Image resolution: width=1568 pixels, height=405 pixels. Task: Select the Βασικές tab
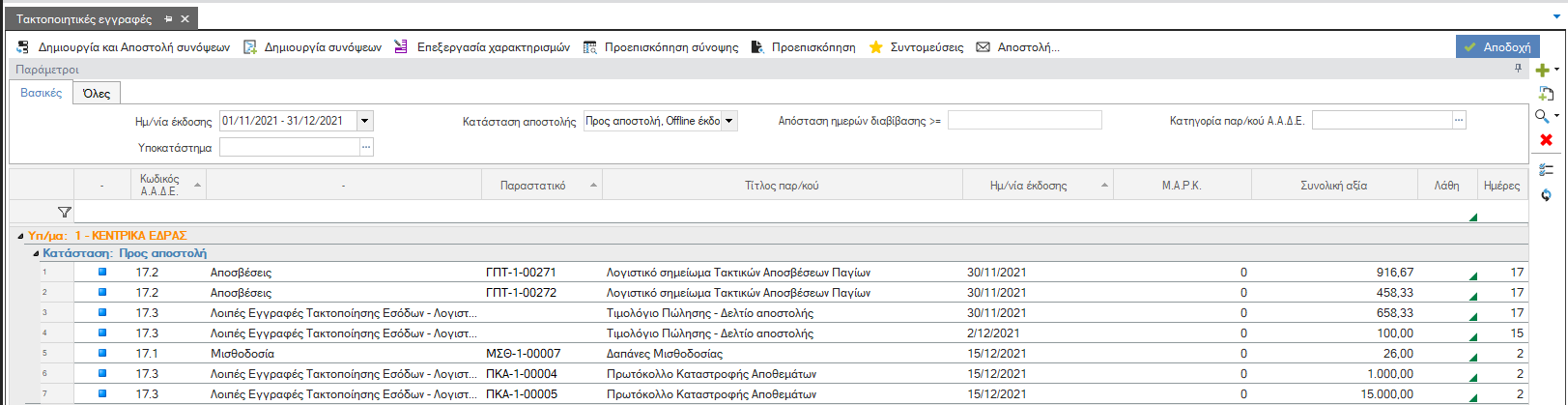click(42, 93)
